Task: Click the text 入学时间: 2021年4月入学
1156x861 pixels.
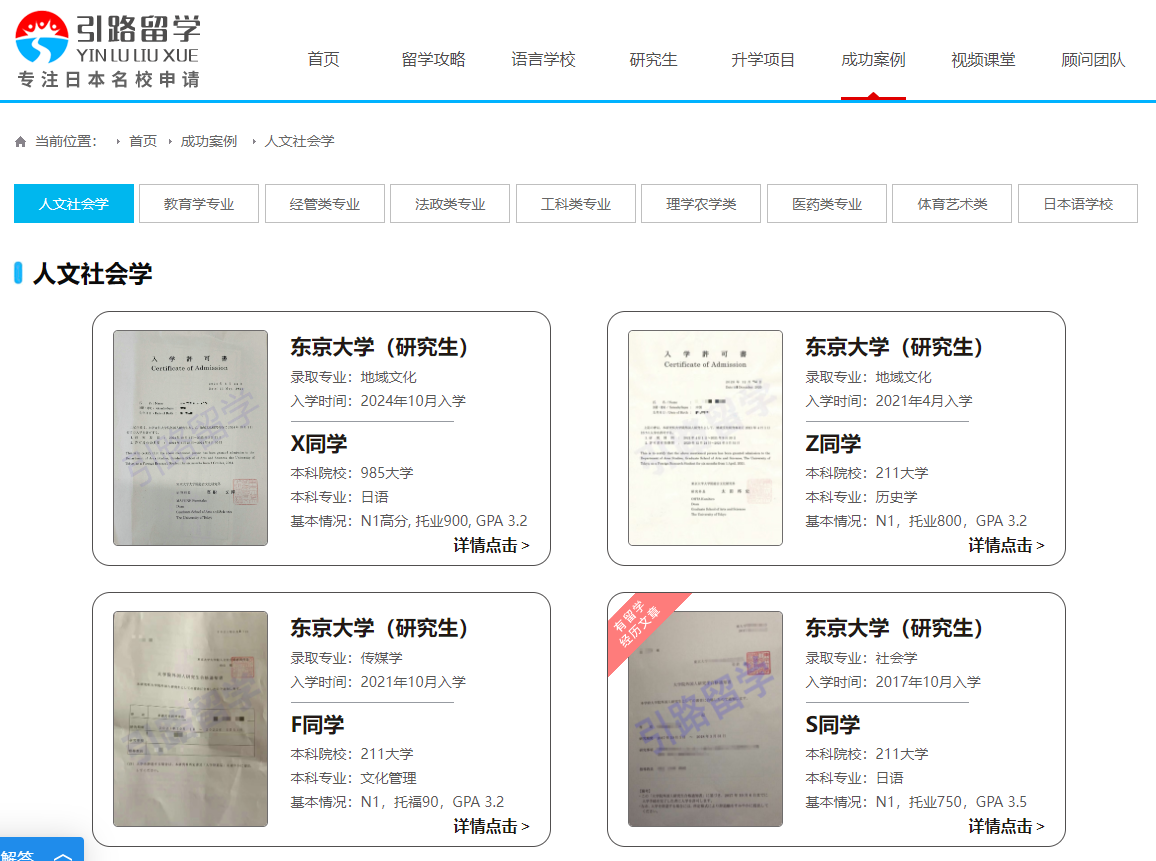Action: 889,401
